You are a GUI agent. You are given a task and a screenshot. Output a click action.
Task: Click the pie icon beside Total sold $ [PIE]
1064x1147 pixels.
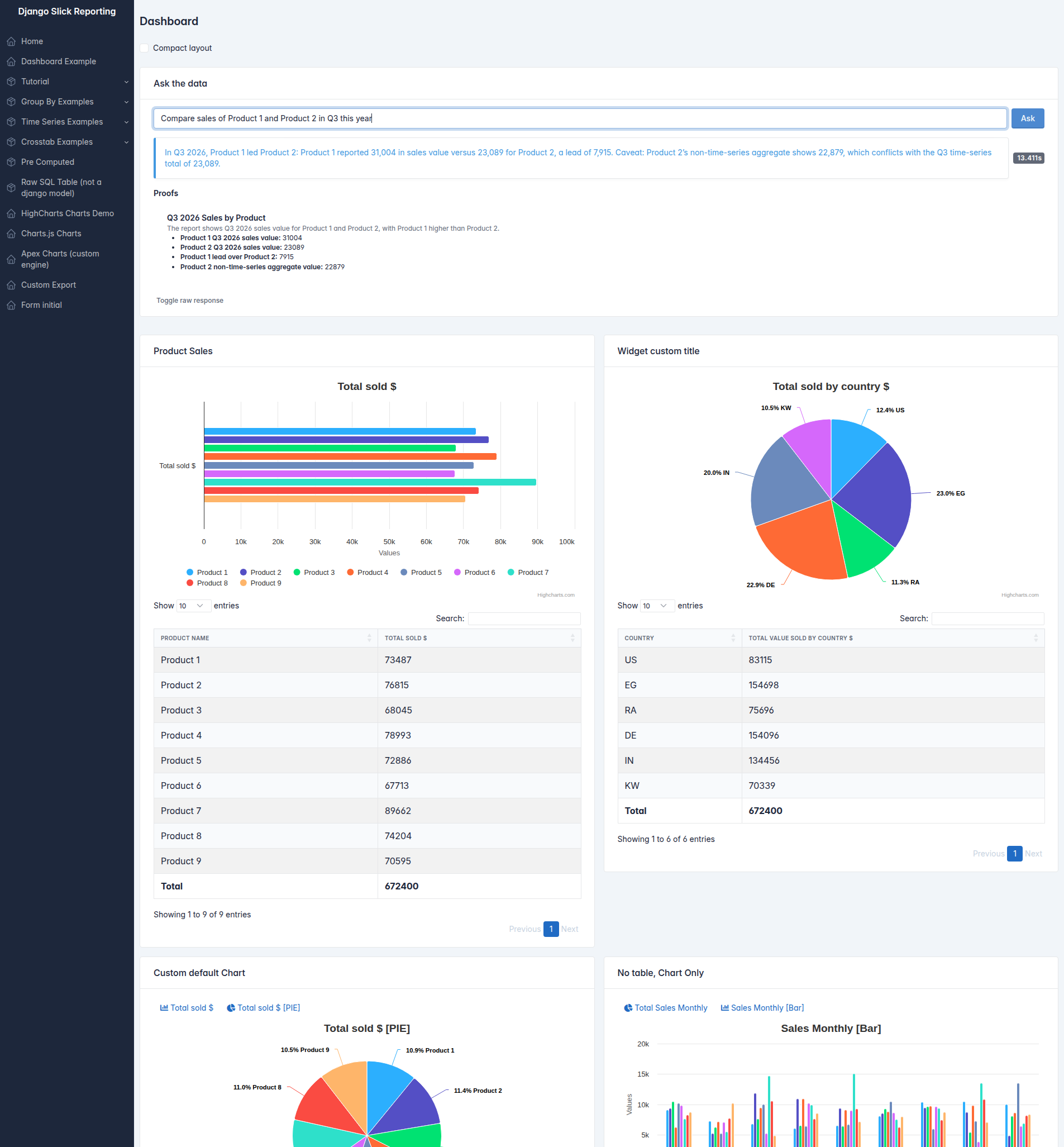pos(231,1008)
